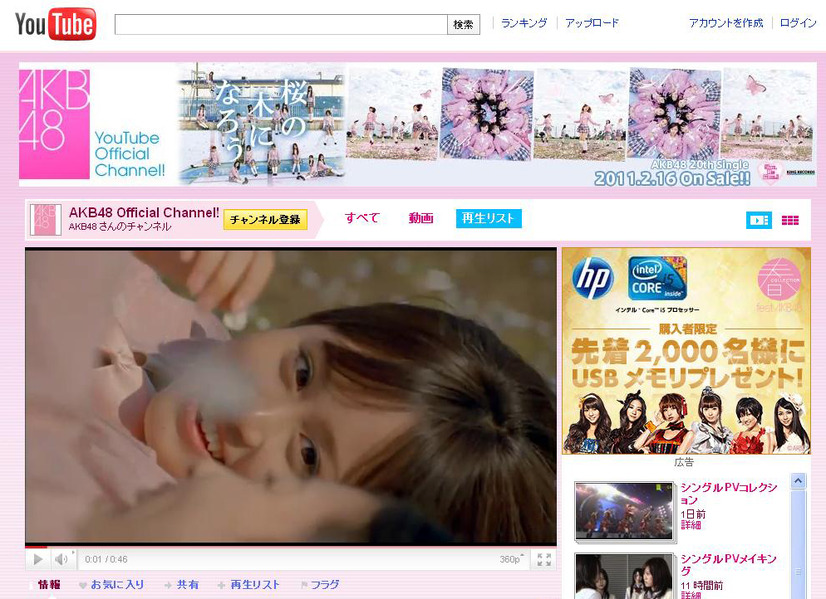Click the ログイン link
This screenshot has width=826, height=599.
pos(798,23)
